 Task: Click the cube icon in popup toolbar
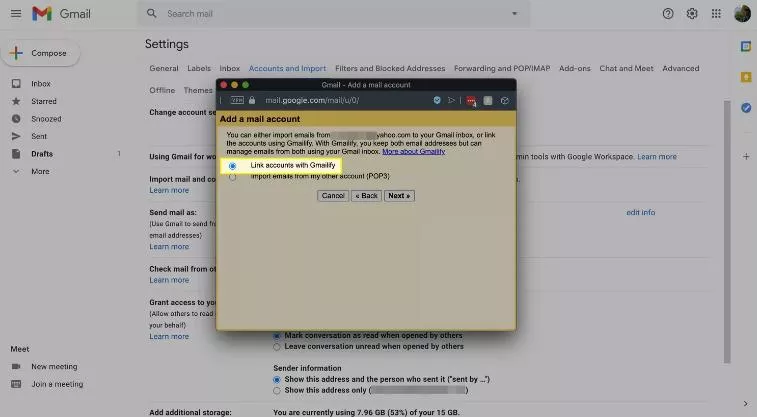coord(505,100)
